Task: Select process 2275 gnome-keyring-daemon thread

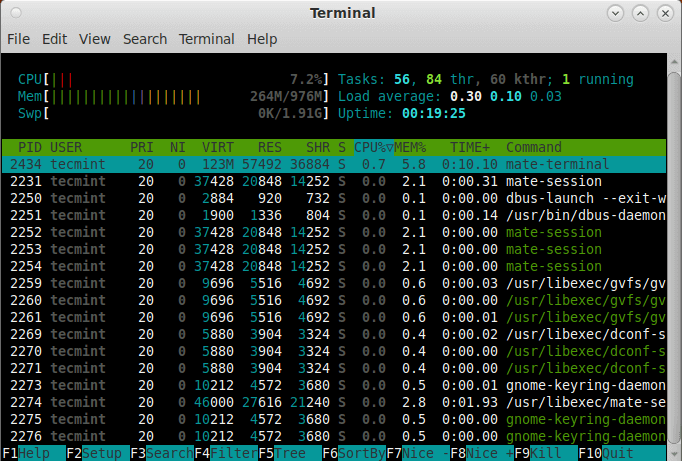Action: point(334,419)
